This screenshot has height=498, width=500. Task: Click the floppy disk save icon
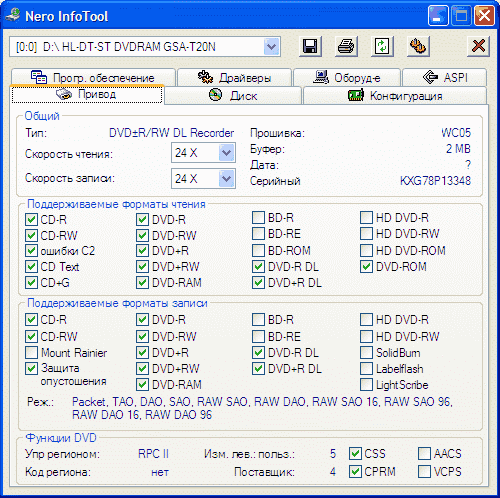(x=310, y=46)
